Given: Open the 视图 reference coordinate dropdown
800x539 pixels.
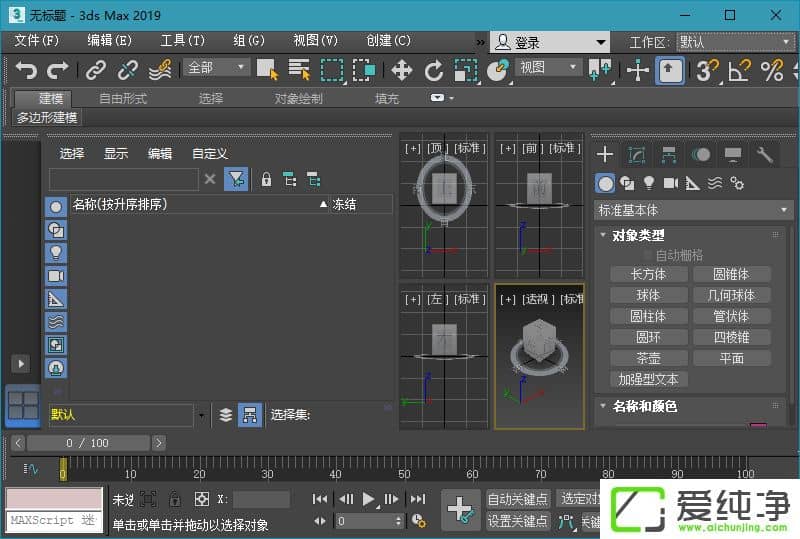Looking at the screenshot, I should 548,67.
